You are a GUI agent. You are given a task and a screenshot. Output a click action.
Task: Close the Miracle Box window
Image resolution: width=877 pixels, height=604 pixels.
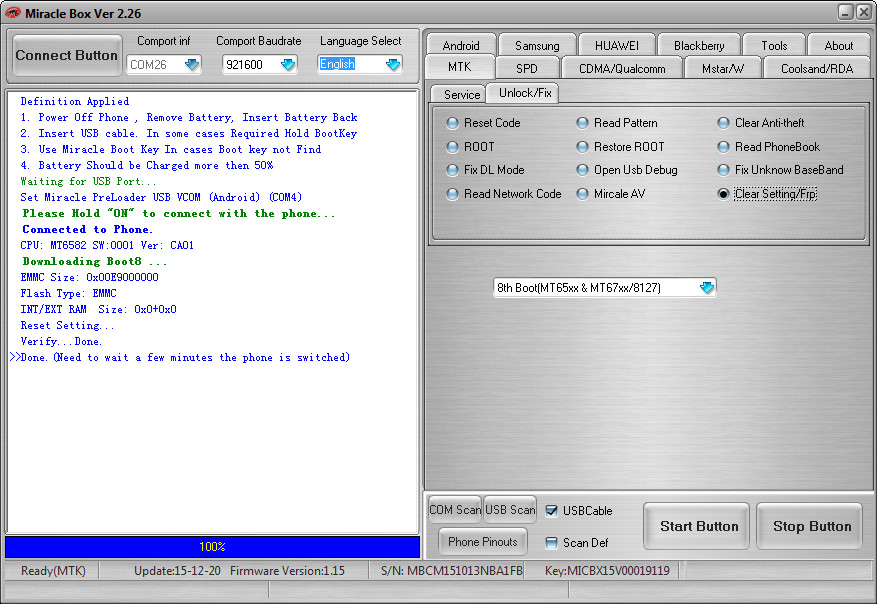(864, 12)
